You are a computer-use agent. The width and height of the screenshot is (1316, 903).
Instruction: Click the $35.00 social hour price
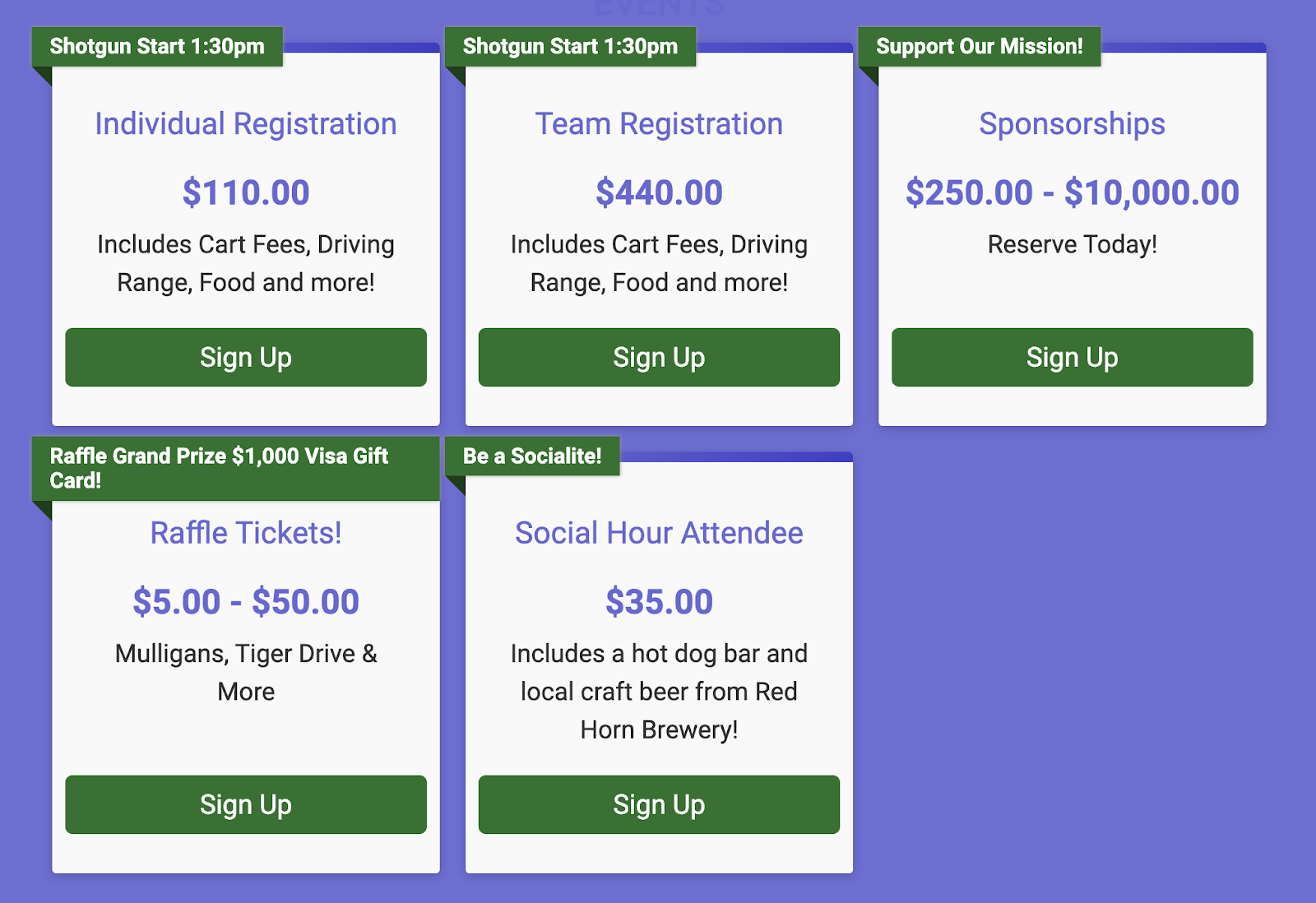[659, 602]
